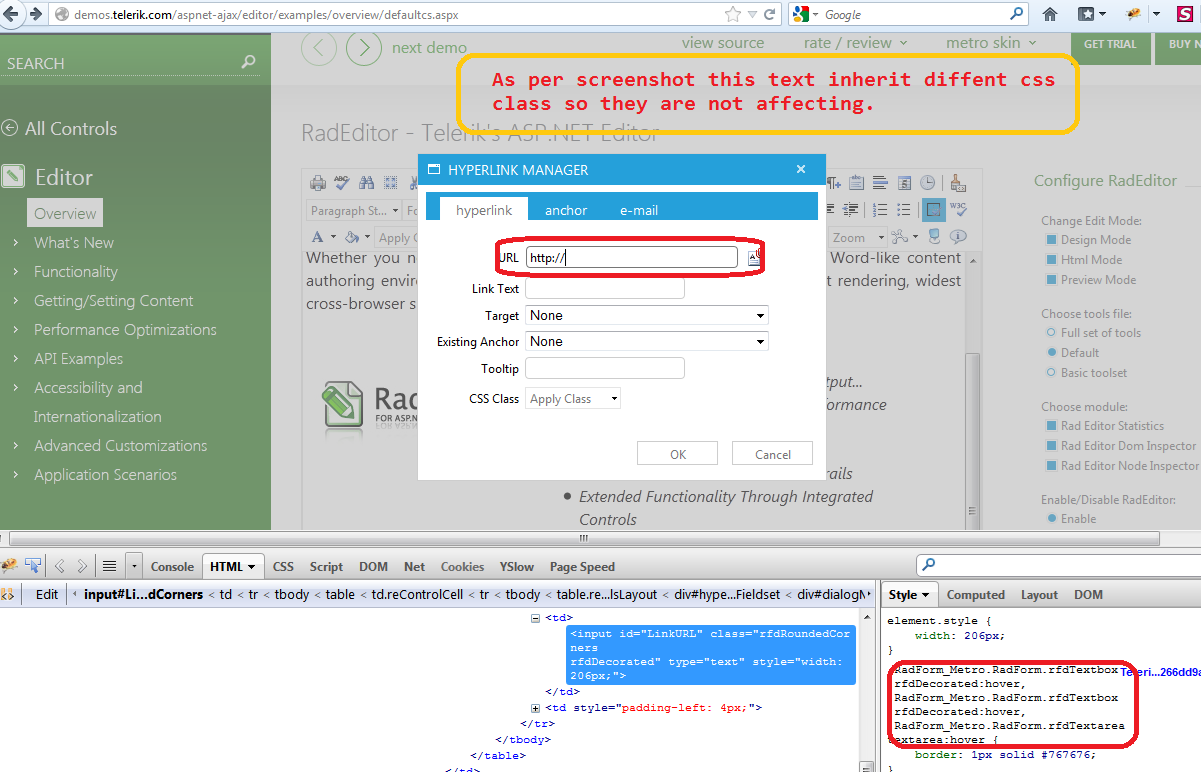The width and height of the screenshot is (1201, 772).
Task: Click the bookmark star in address bar
Action: (734, 14)
